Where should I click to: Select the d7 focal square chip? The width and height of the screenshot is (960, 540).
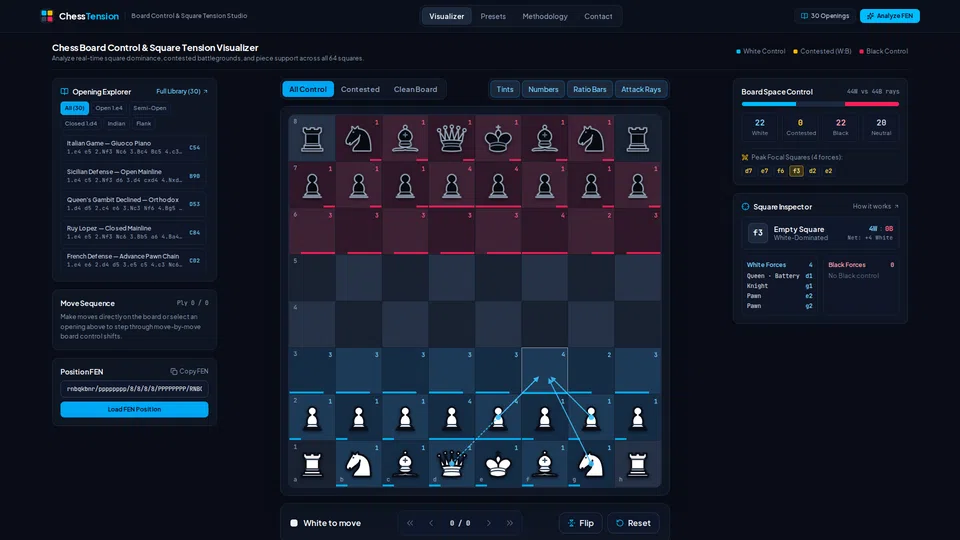point(748,171)
